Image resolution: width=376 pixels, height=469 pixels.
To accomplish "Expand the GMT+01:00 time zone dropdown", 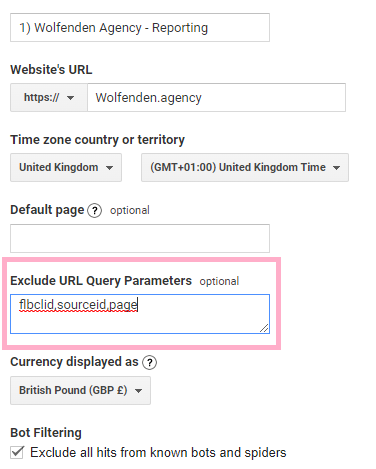I will click(x=245, y=167).
